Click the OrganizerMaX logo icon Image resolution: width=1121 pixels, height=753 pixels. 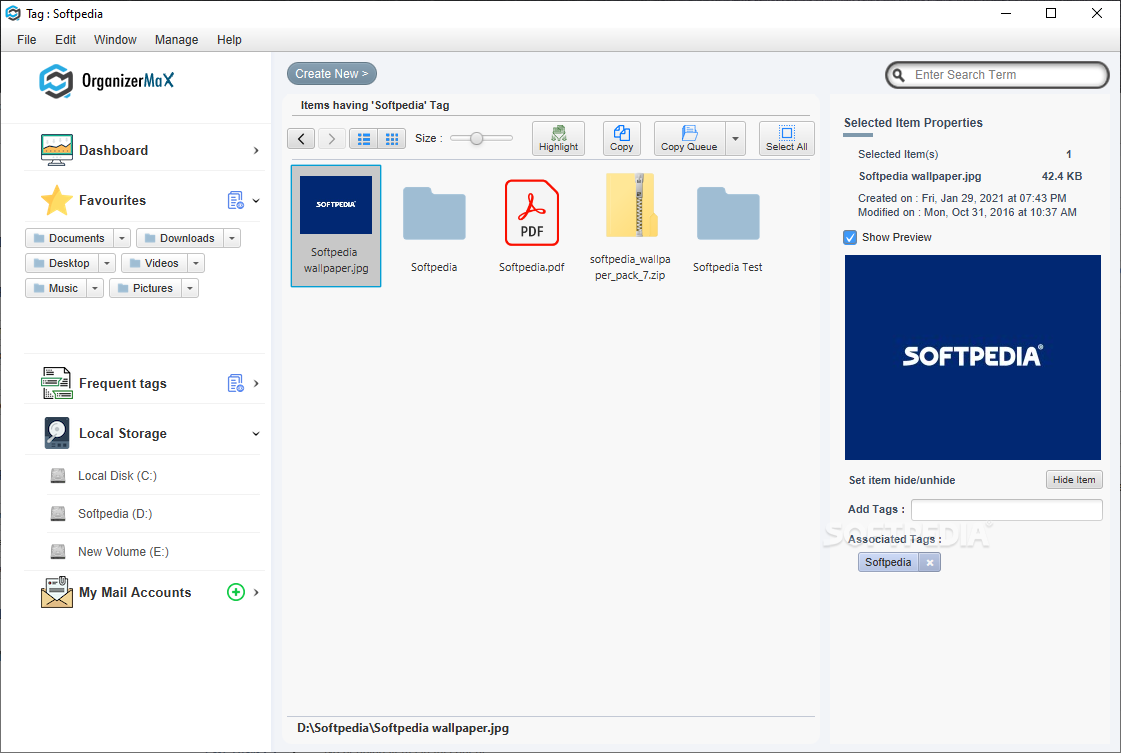click(56, 81)
